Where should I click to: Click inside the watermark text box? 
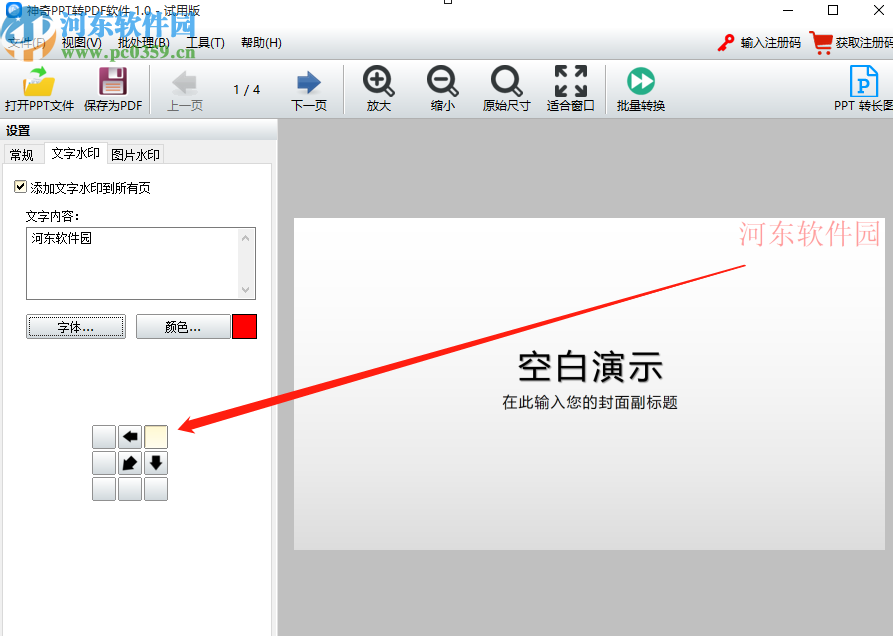pos(140,263)
